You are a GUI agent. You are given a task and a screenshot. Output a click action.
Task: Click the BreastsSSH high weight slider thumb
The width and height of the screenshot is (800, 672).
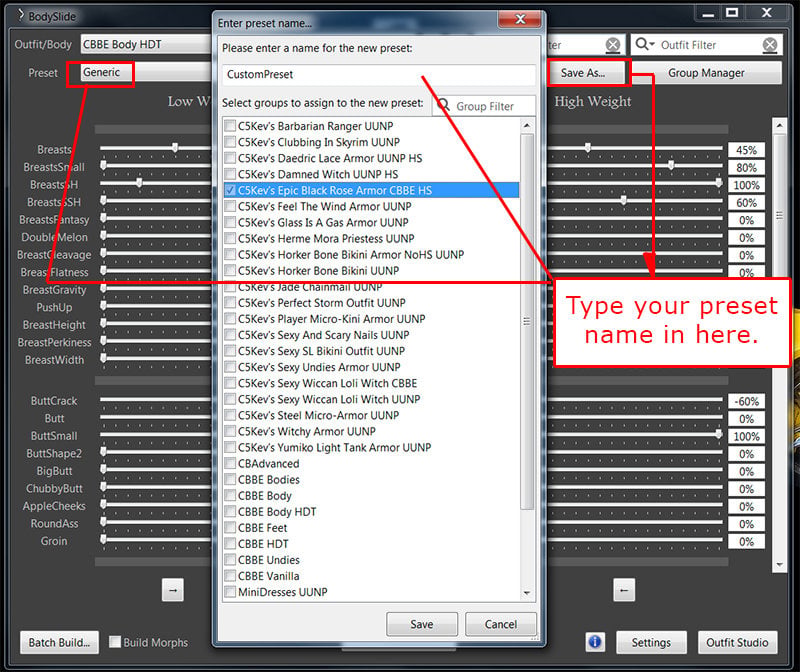point(623,200)
